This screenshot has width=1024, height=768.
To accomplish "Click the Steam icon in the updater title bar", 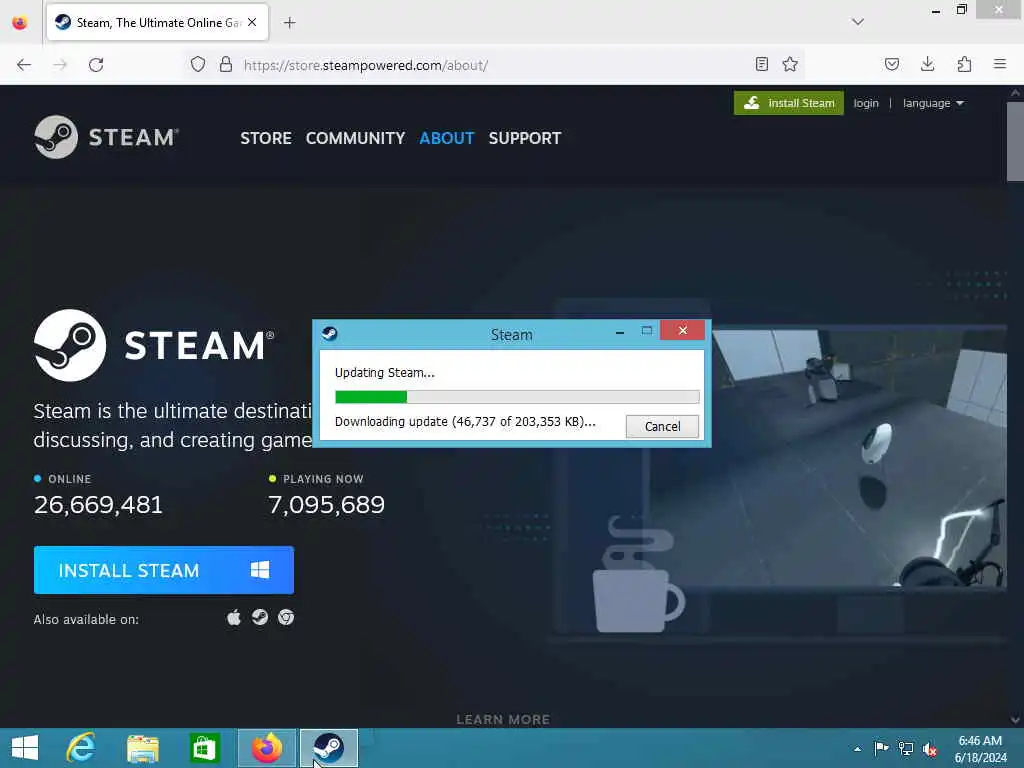I will point(330,334).
